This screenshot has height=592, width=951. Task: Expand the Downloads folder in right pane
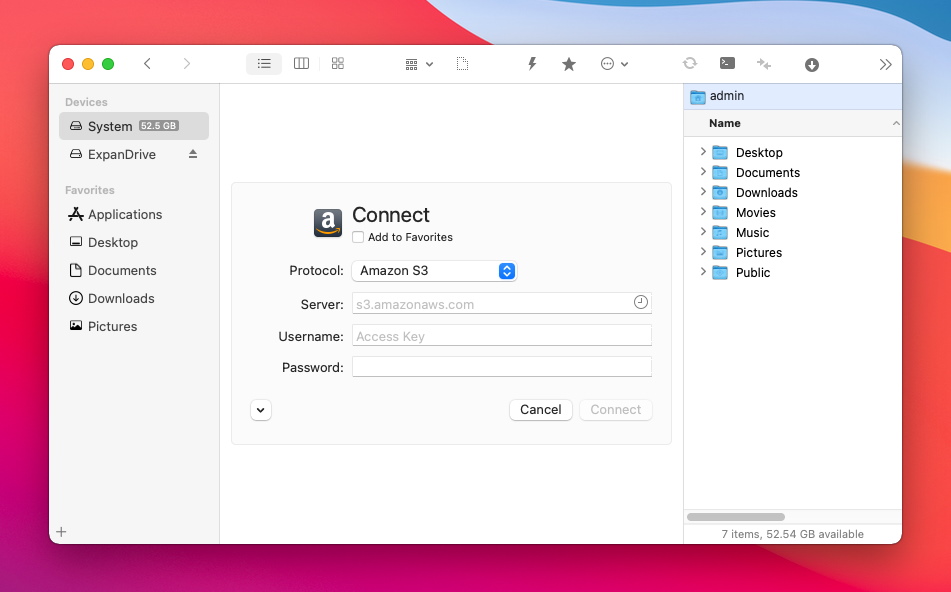tap(703, 192)
